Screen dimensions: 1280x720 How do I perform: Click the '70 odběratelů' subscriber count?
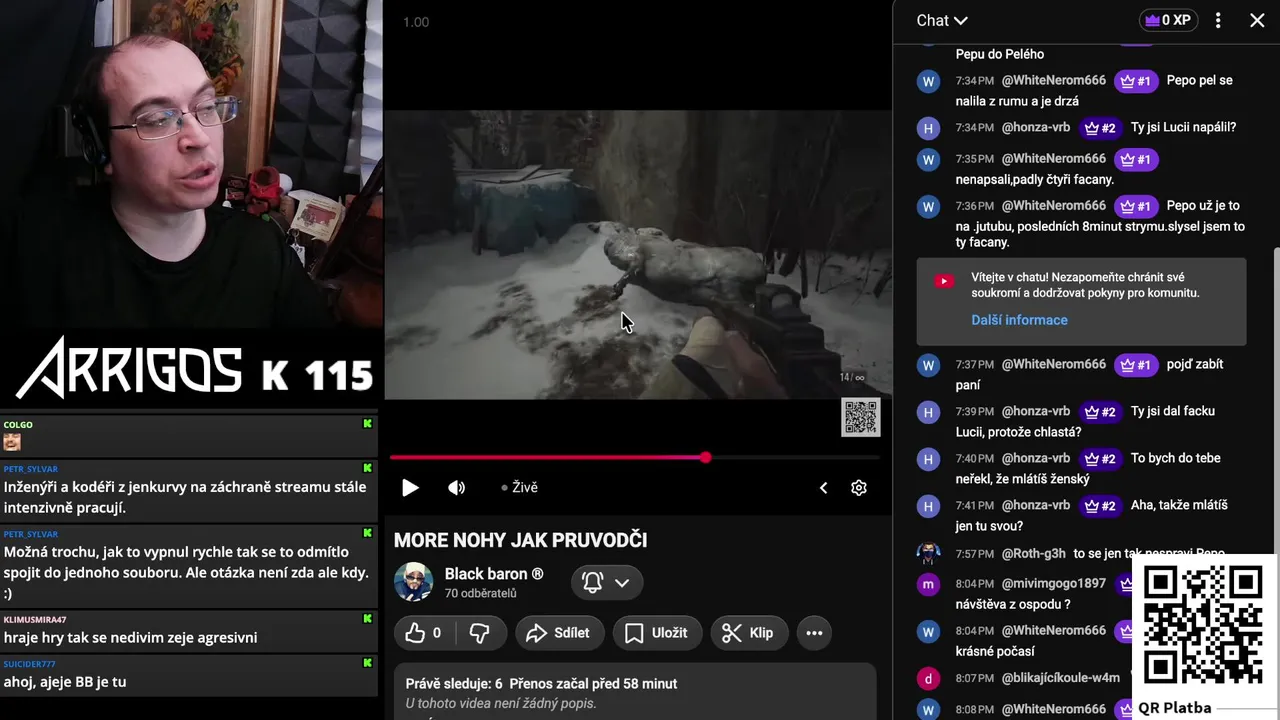[x=481, y=593]
